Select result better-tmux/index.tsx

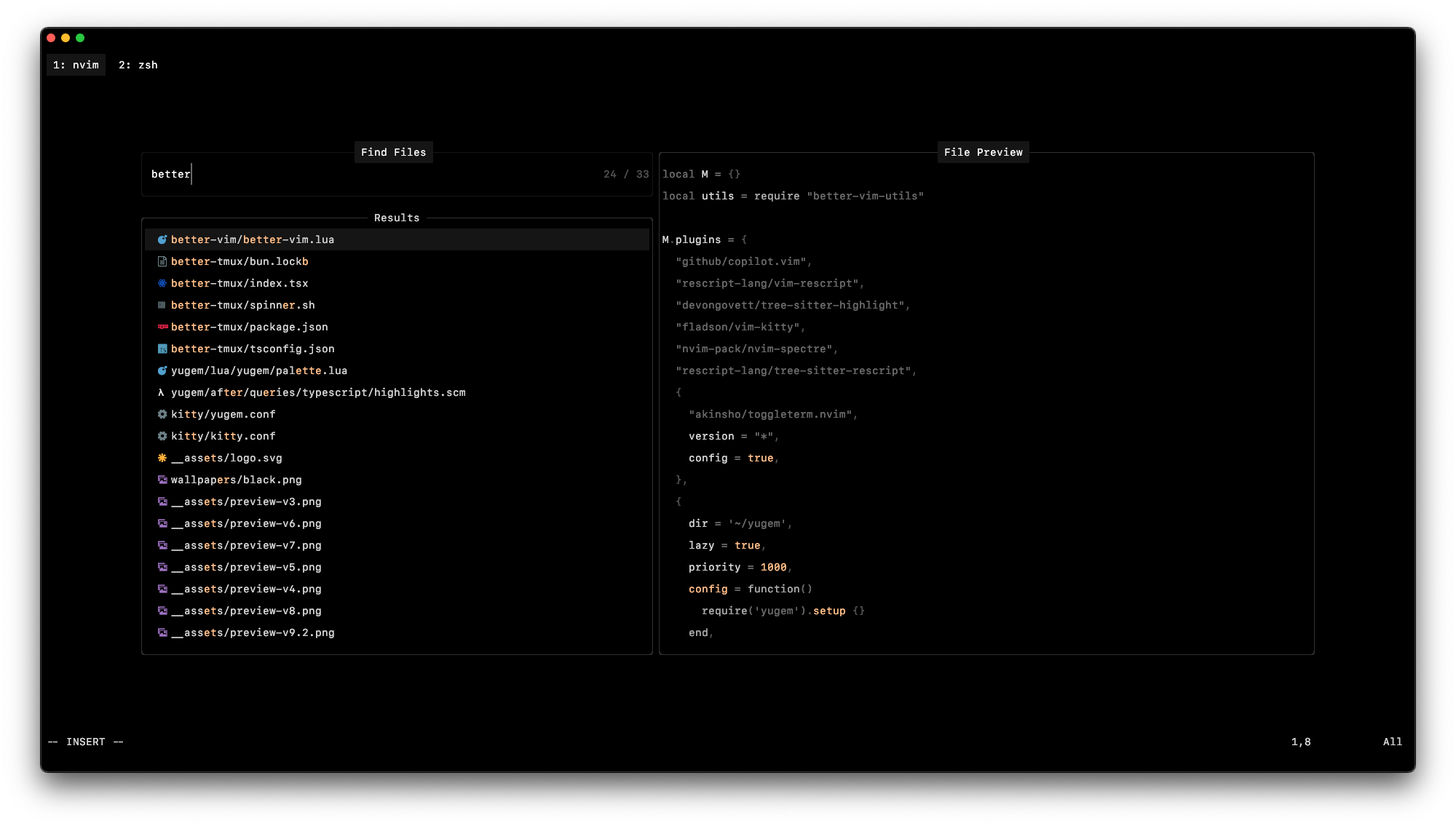[x=397, y=283]
